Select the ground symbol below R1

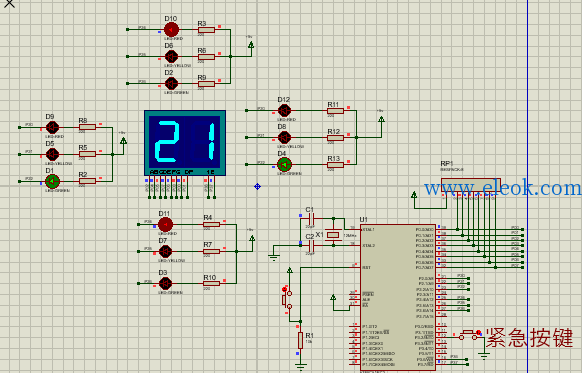click(300, 367)
